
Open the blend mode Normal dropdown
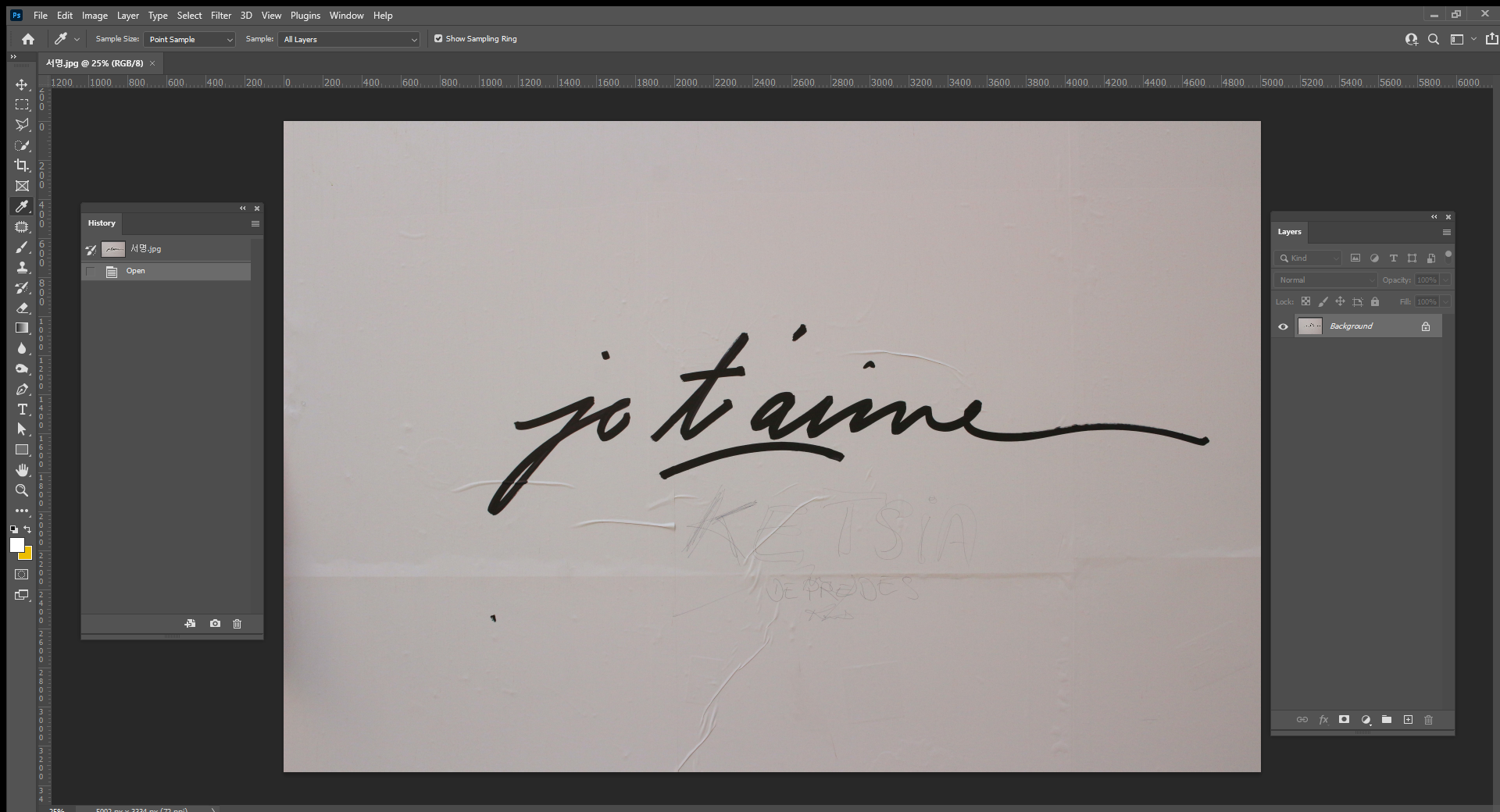[x=1326, y=280]
